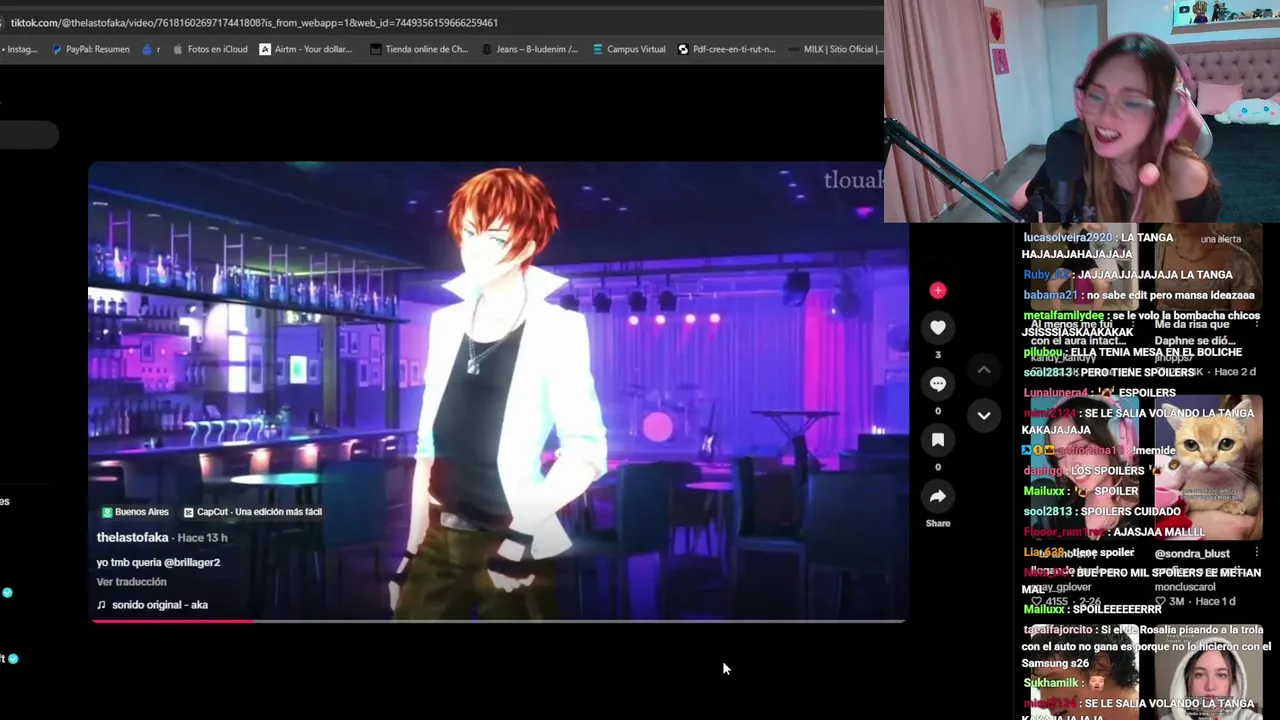Screen dimensions: 1280x720
Task: Open comments with the speech bubble icon
Action: point(938,384)
